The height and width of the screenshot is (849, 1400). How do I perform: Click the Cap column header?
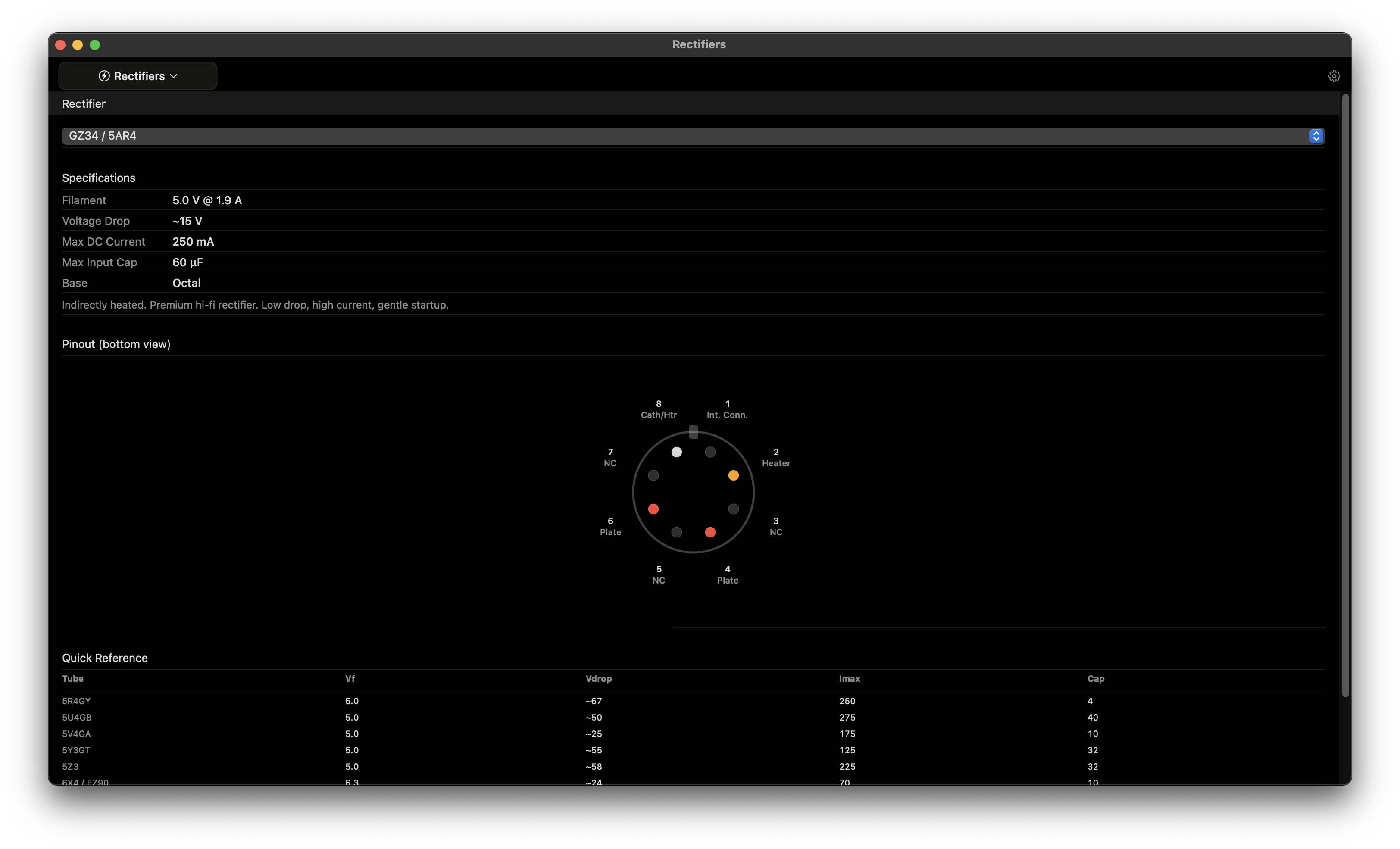pos(1095,679)
